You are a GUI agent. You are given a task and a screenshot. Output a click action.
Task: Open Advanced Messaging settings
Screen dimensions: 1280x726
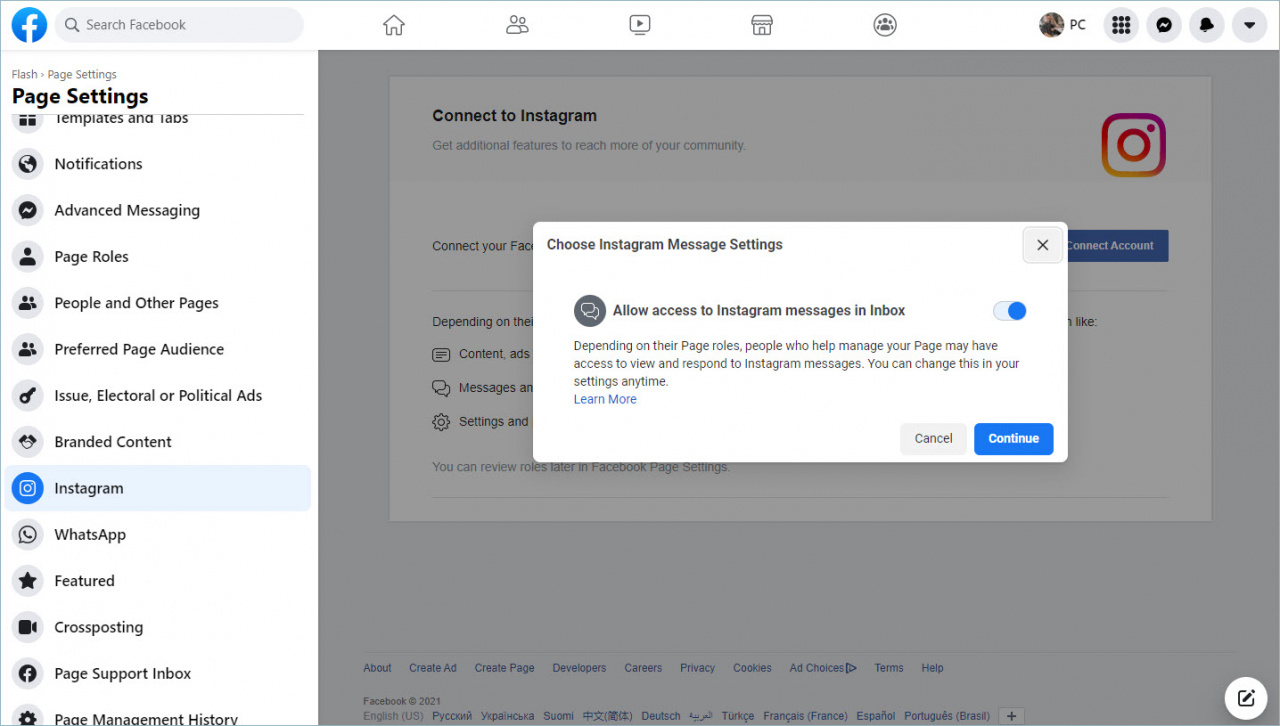158,210
